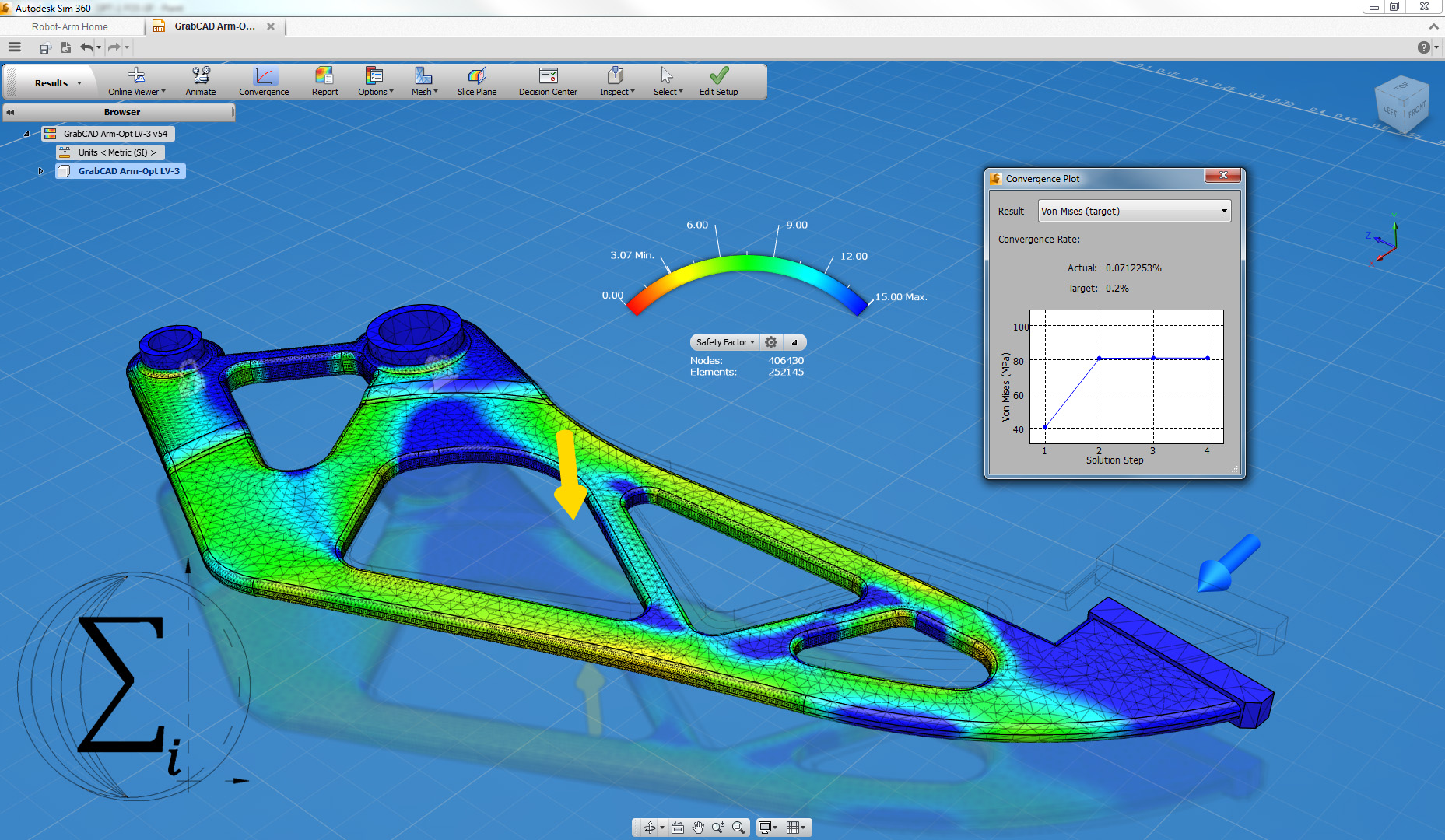1445x840 pixels.
Task: Toggle the Convergence plot tool
Action: 264,82
